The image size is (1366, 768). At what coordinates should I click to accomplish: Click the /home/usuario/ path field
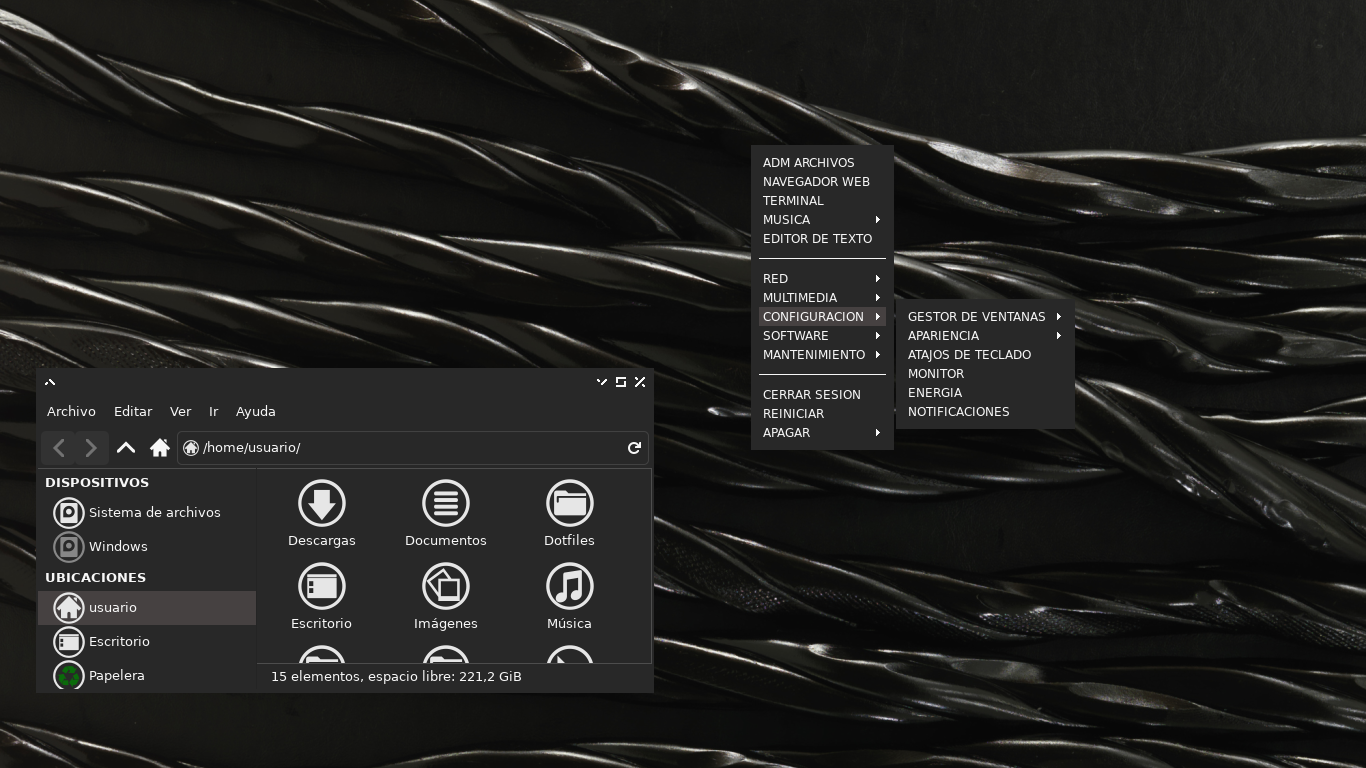[413, 448]
